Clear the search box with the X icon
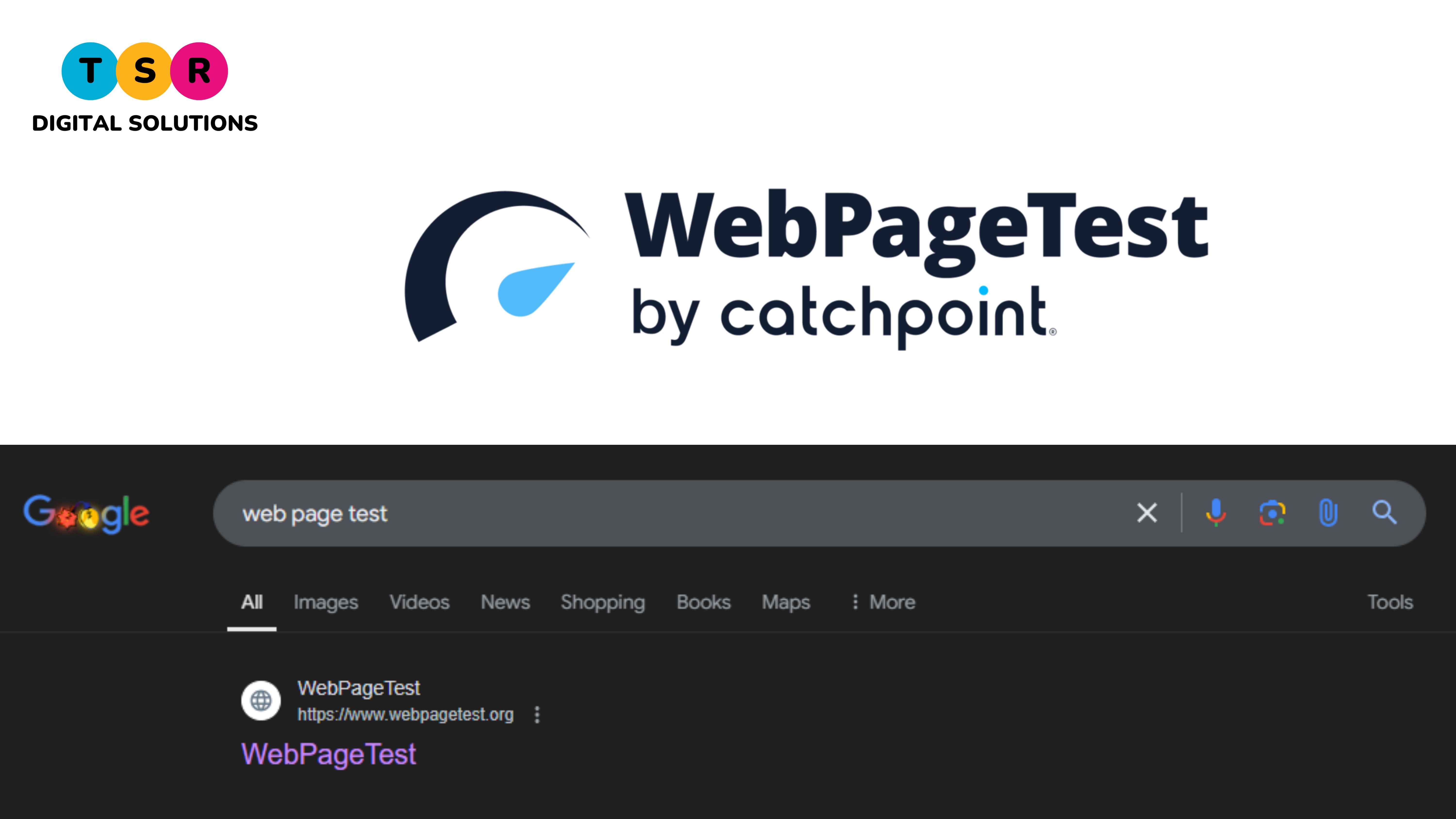 pyautogui.click(x=1147, y=513)
